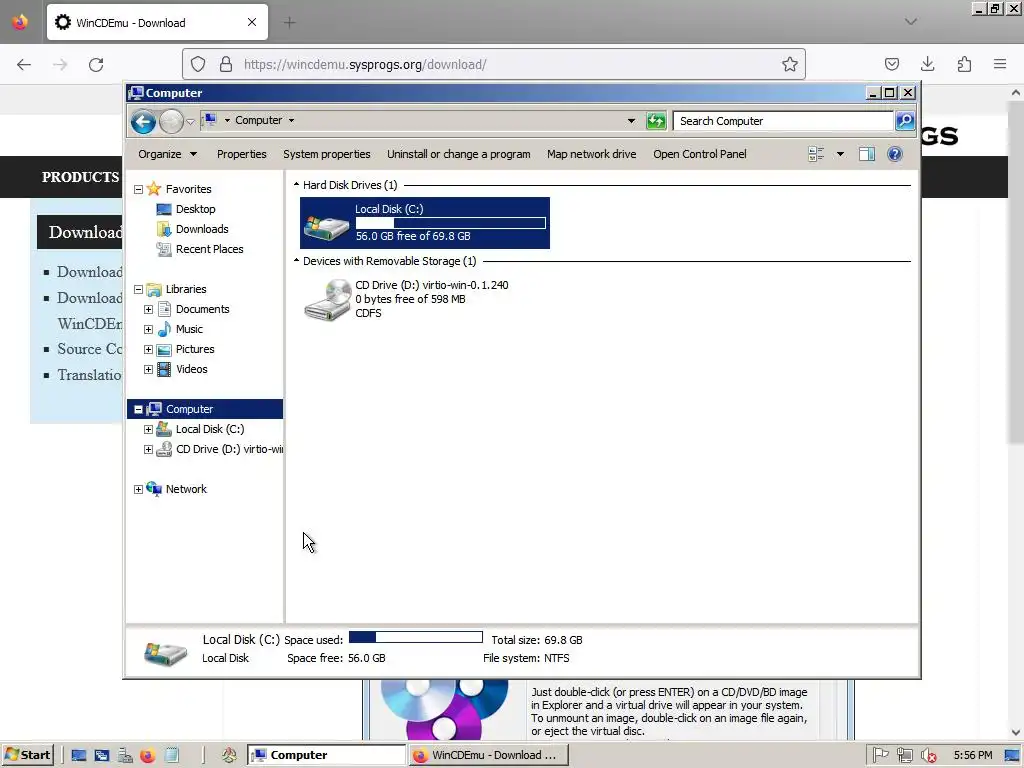The width and height of the screenshot is (1024, 768).
Task: Collapse the Favorites tree node
Action: coord(138,189)
